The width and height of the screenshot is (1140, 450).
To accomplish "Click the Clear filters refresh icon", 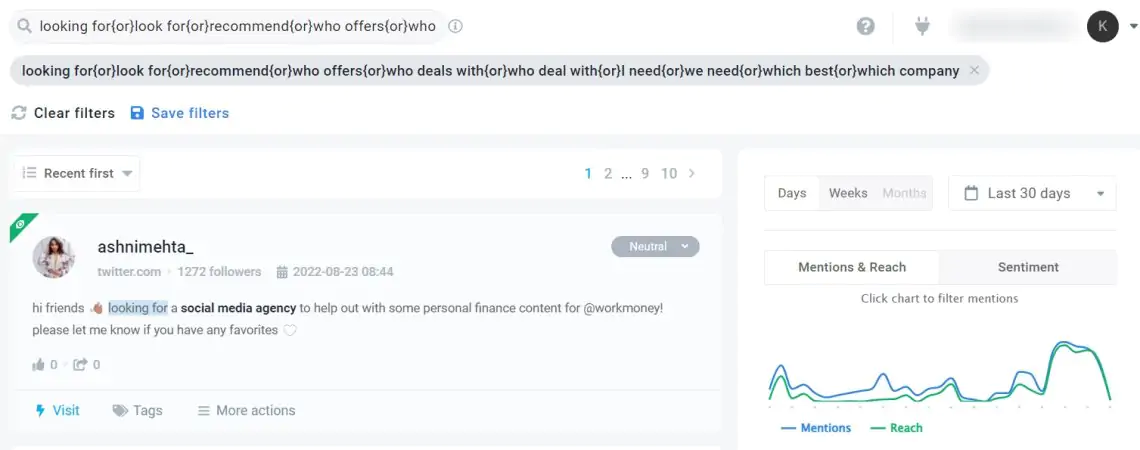I will point(19,113).
